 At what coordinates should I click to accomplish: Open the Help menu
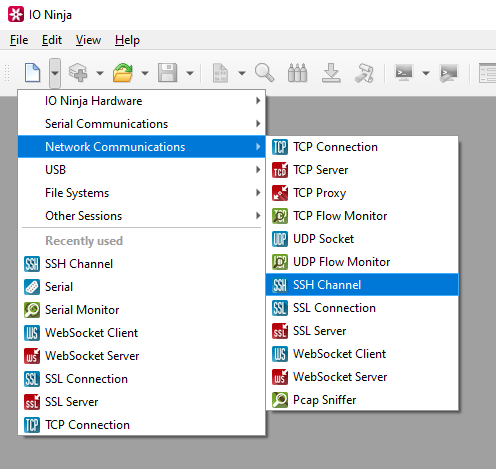tap(127, 40)
